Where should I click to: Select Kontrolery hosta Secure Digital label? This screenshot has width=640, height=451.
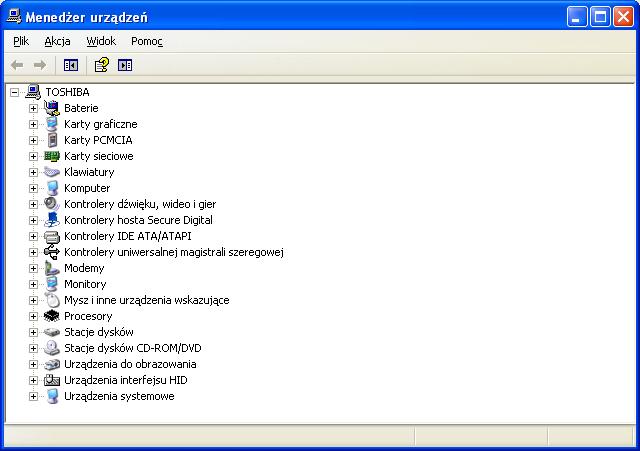[x=138, y=220]
